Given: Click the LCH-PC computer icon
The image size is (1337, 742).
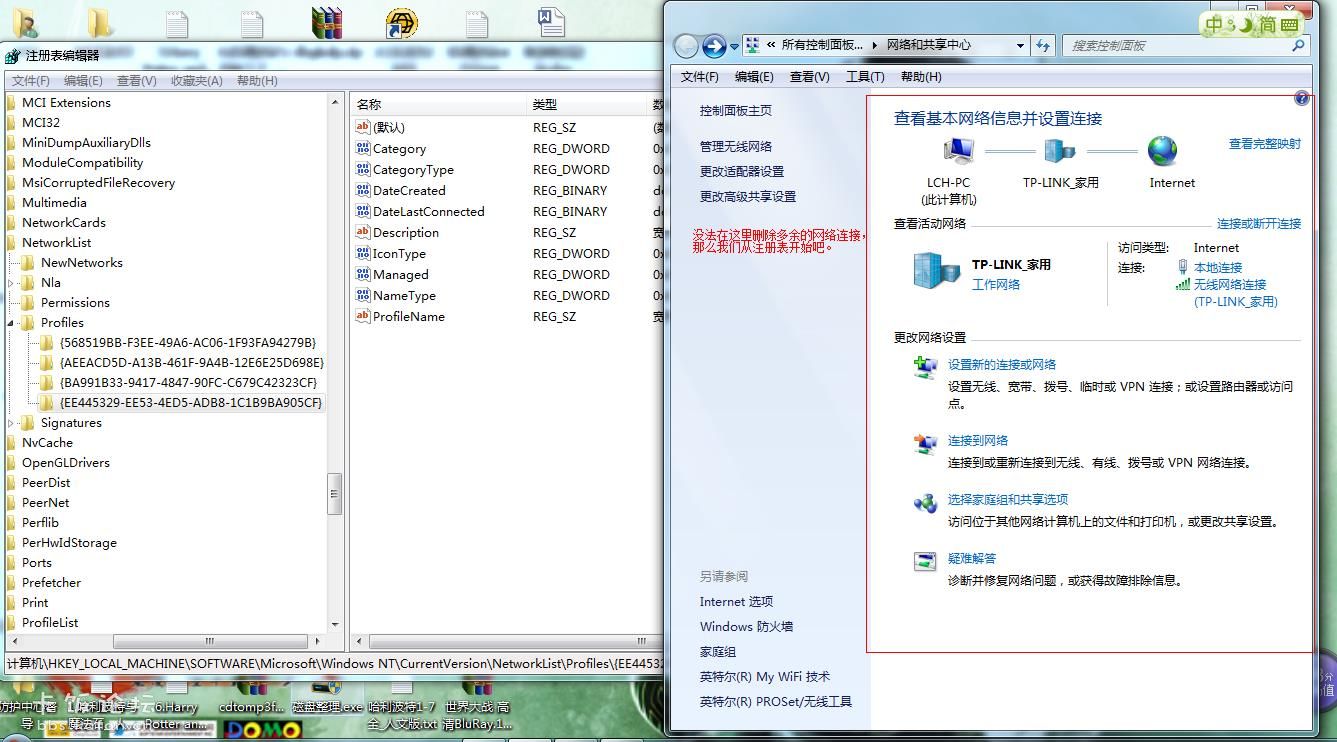Looking at the screenshot, I should click(x=958, y=152).
